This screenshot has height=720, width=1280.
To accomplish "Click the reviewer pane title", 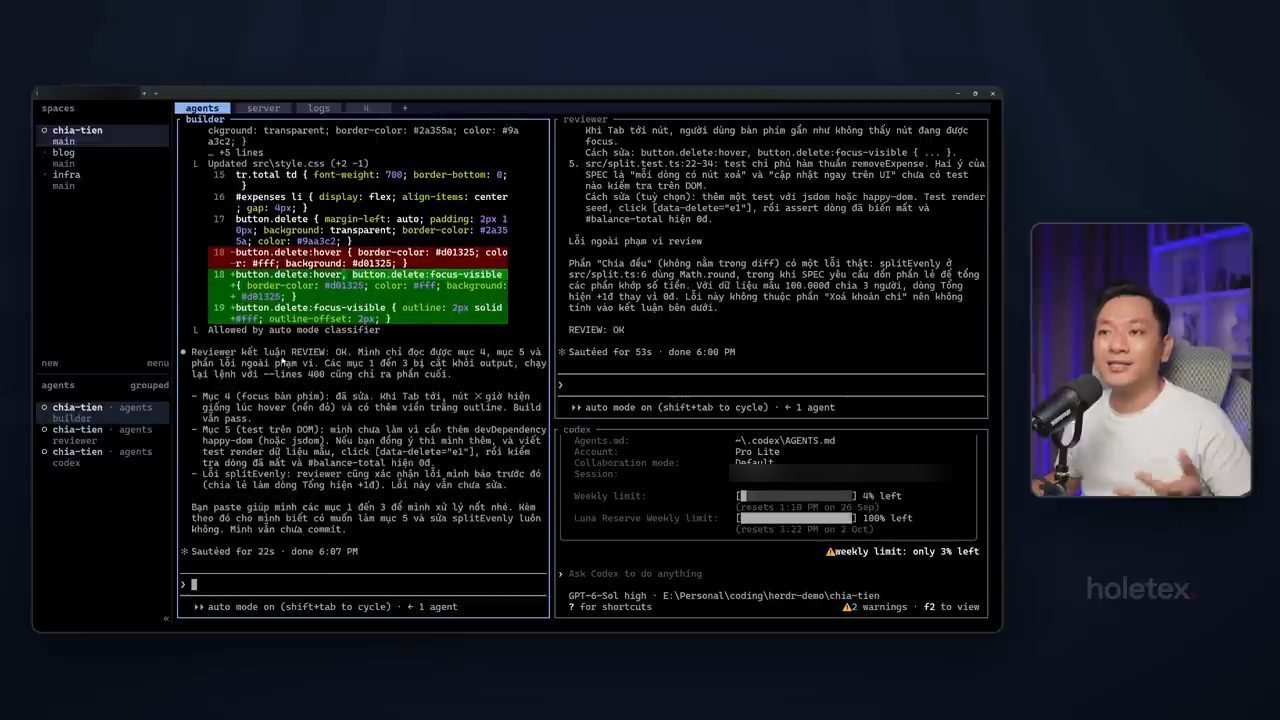I will pos(585,120).
